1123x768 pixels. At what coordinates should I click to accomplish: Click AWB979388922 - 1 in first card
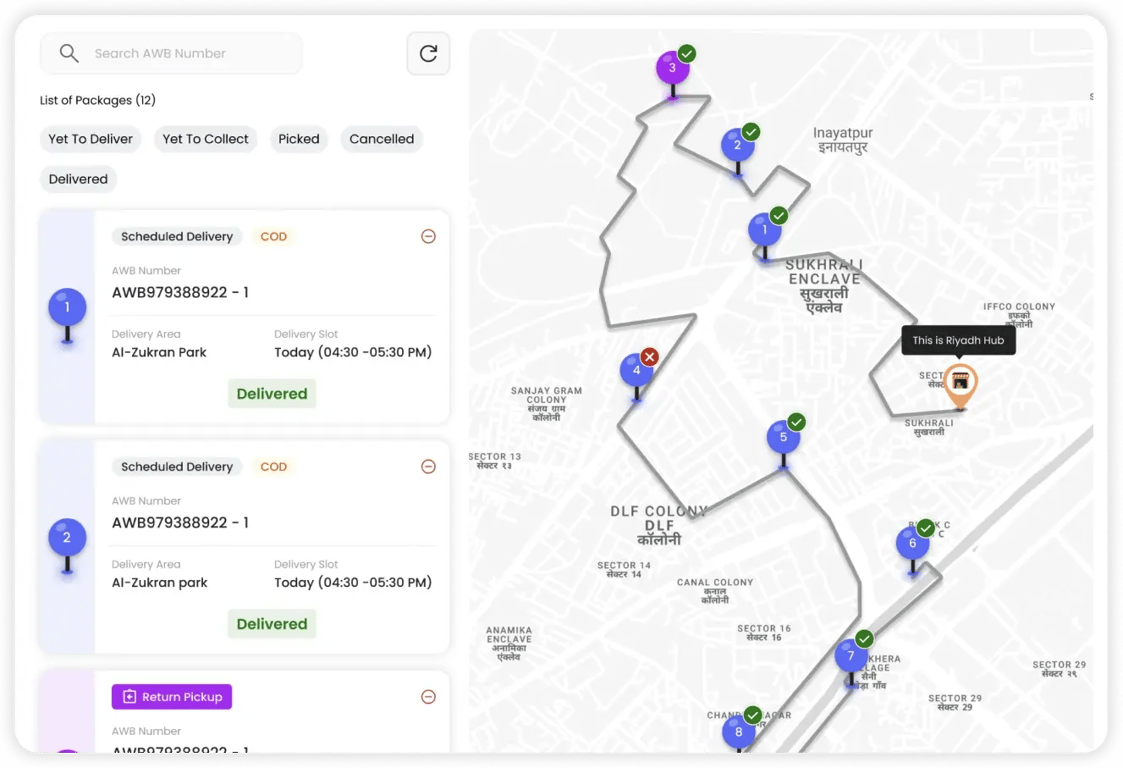[180, 292]
